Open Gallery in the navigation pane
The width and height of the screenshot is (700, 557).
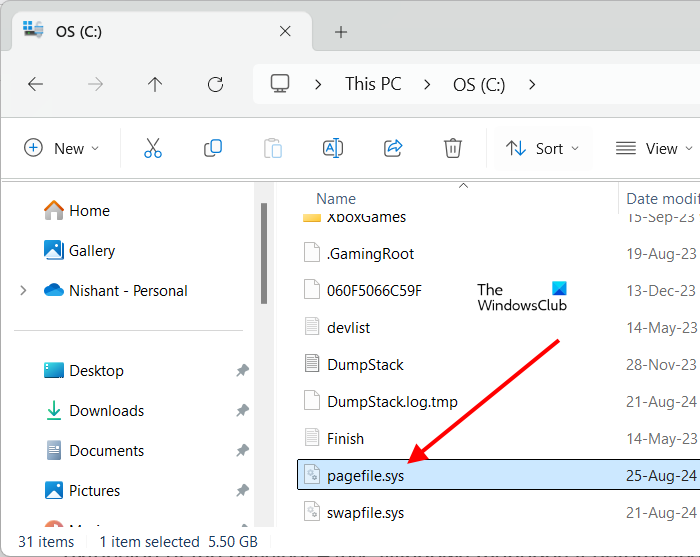(x=91, y=251)
